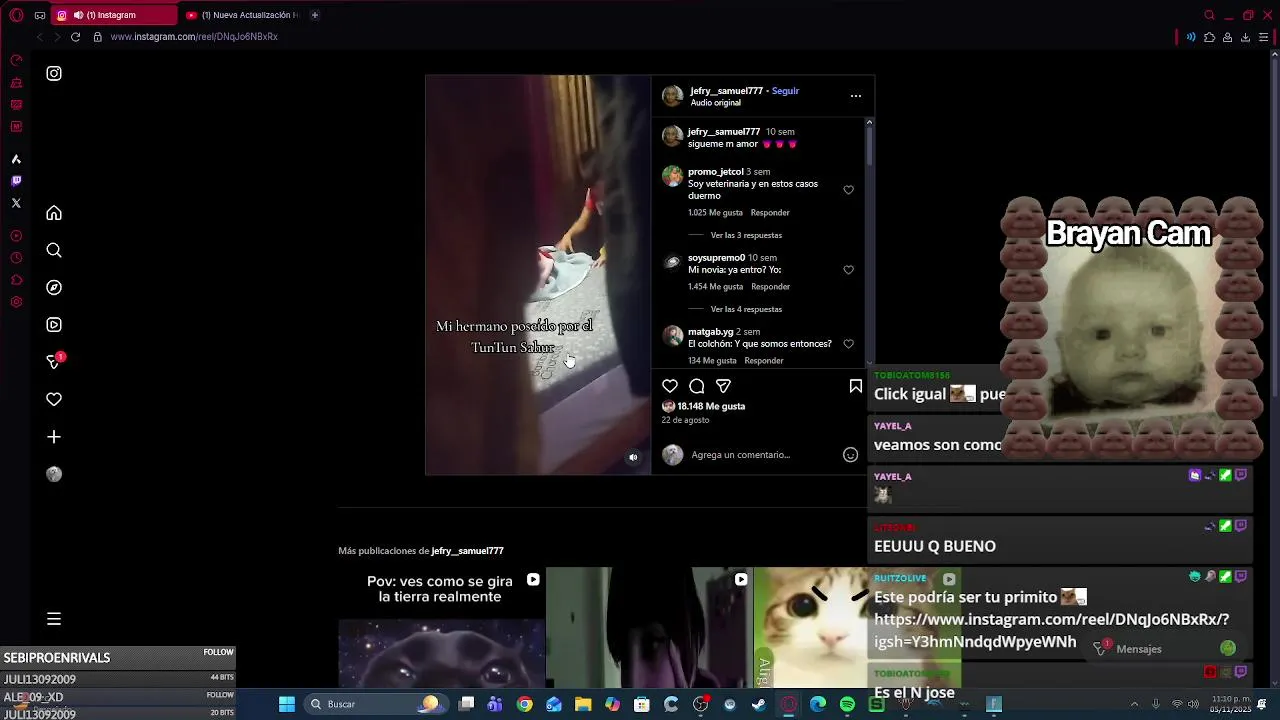Click the address bar URL
This screenshot has height=720, width=1280.
tap(194, 37)
